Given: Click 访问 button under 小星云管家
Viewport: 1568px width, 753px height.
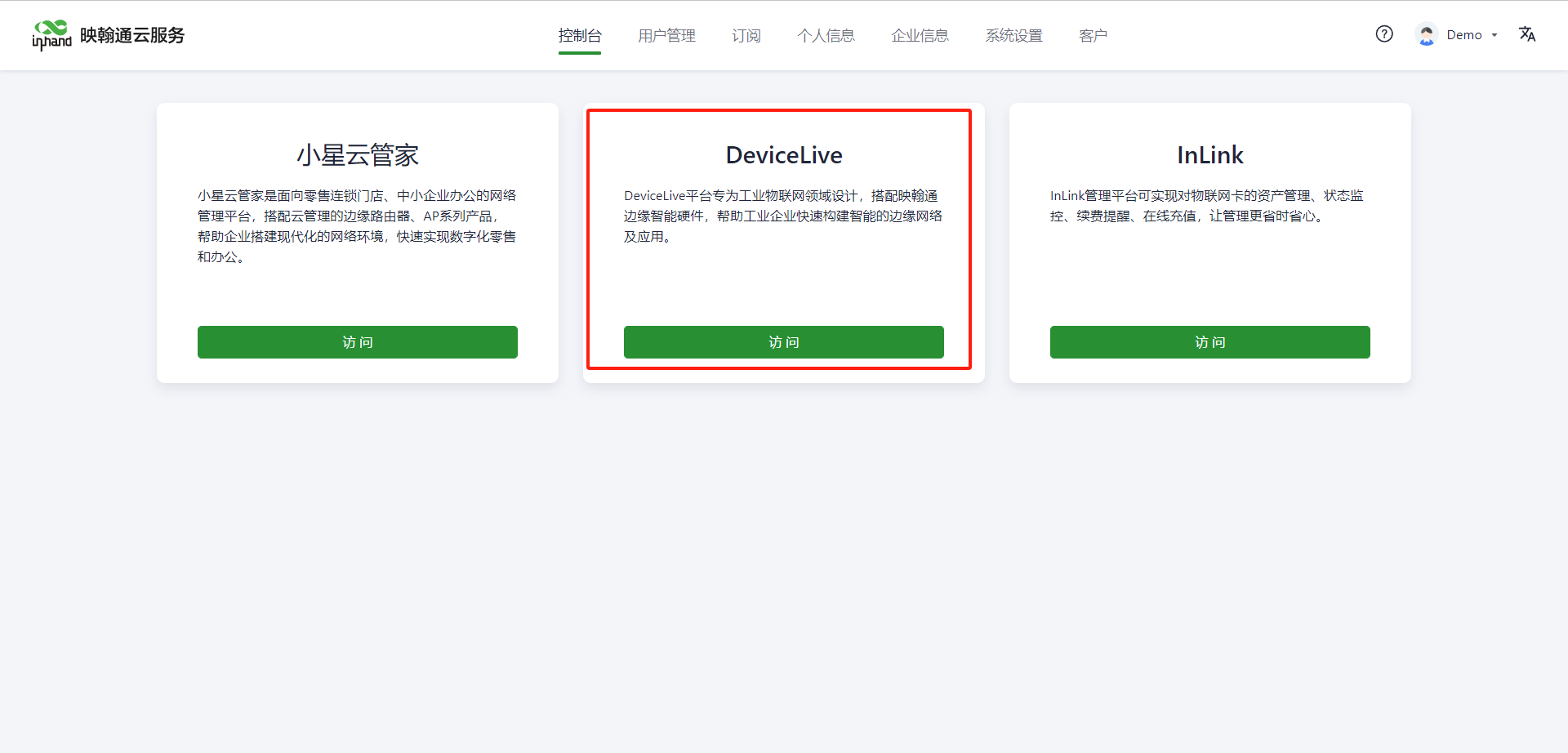Looking at the screenshot, I should [x=358, y=342].
